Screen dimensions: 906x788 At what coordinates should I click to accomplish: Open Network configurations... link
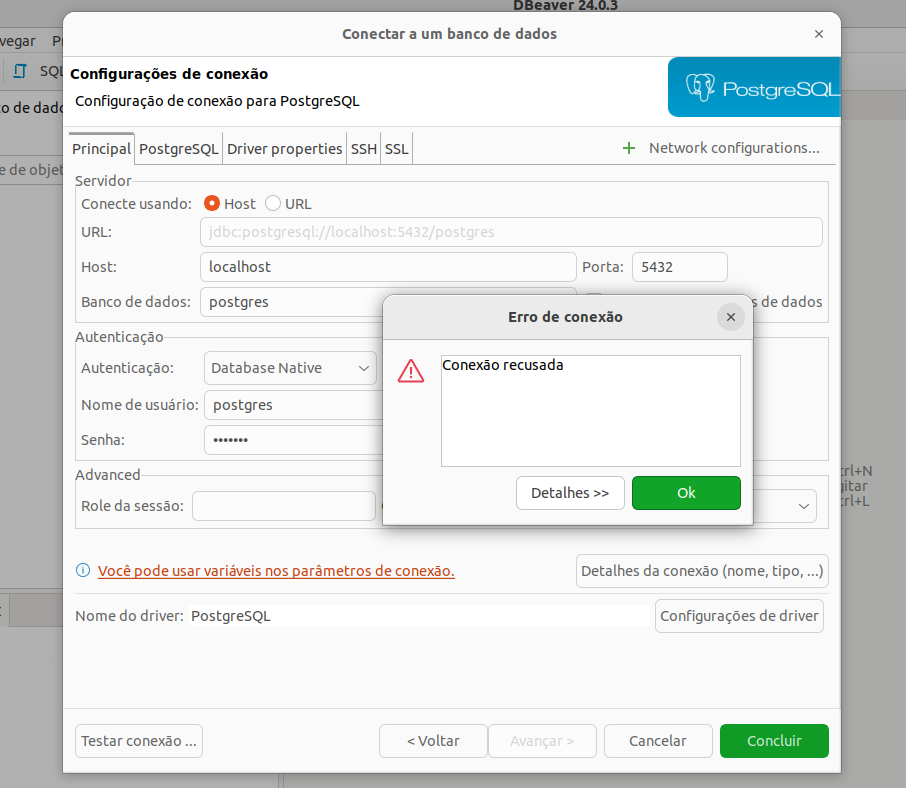click(734, 148)
